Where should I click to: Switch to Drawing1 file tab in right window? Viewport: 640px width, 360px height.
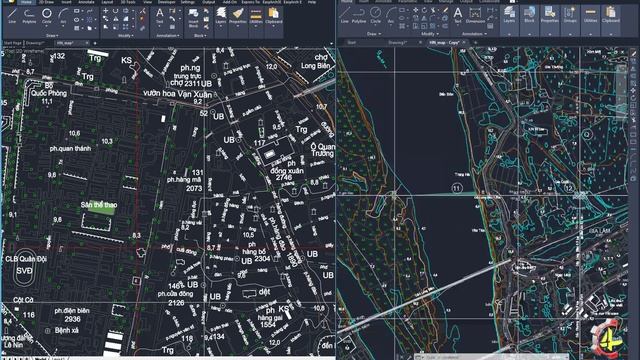tap(397, 42)
